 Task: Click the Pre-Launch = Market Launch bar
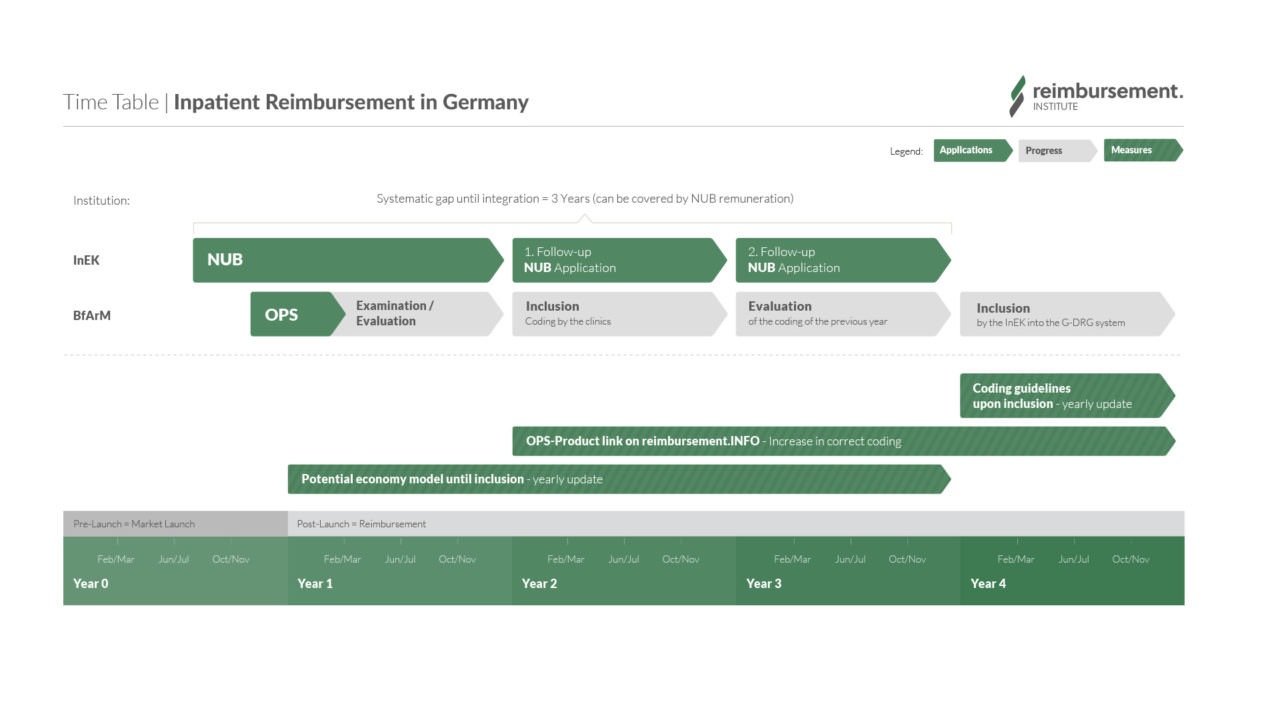[175, 524]
